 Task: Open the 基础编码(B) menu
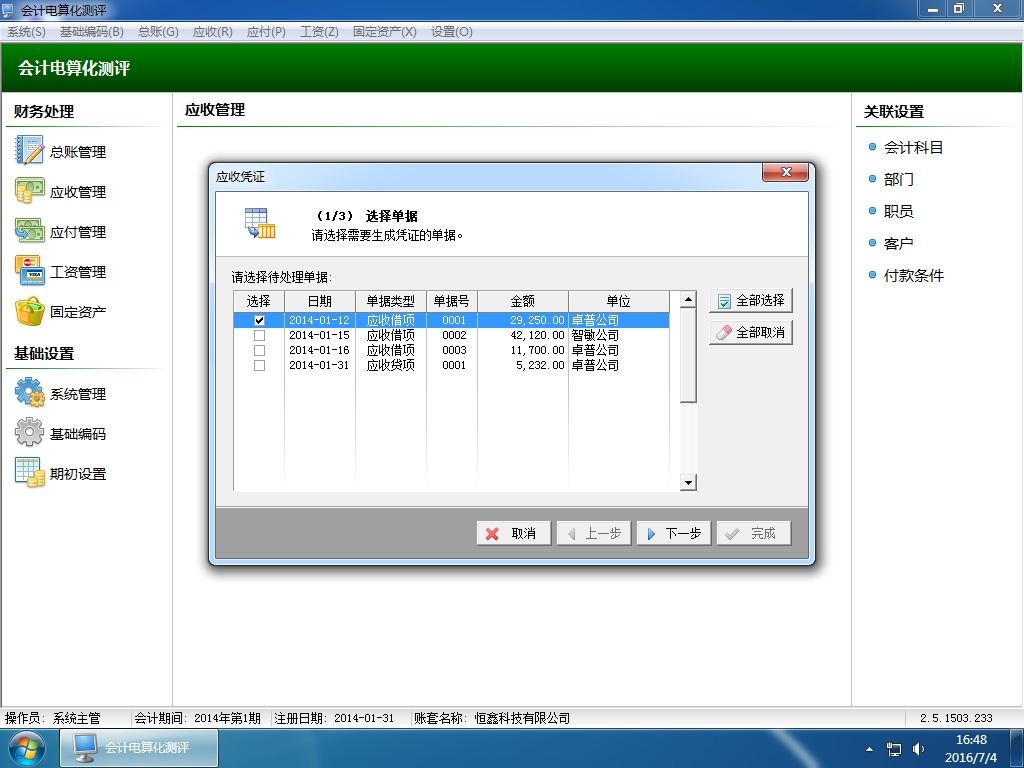pyautogui.click(x=91, y=31)
